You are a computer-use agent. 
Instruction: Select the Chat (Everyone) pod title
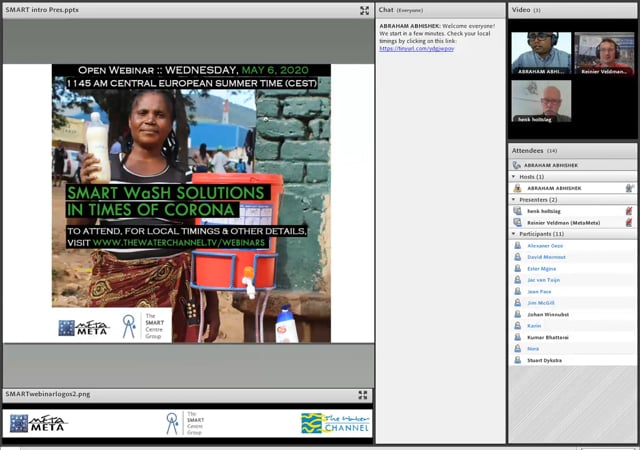400,10
